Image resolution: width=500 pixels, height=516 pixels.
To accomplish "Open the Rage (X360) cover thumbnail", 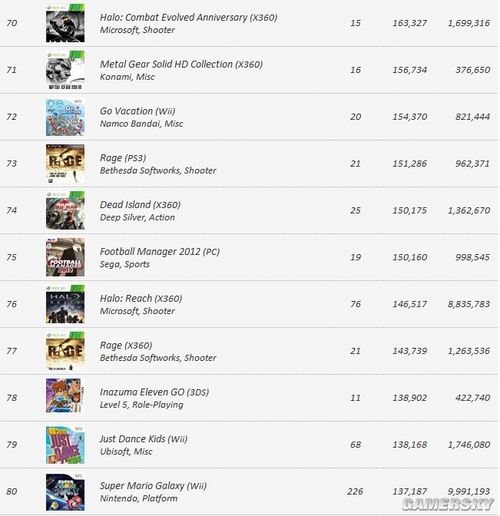I will pos(65,351).
